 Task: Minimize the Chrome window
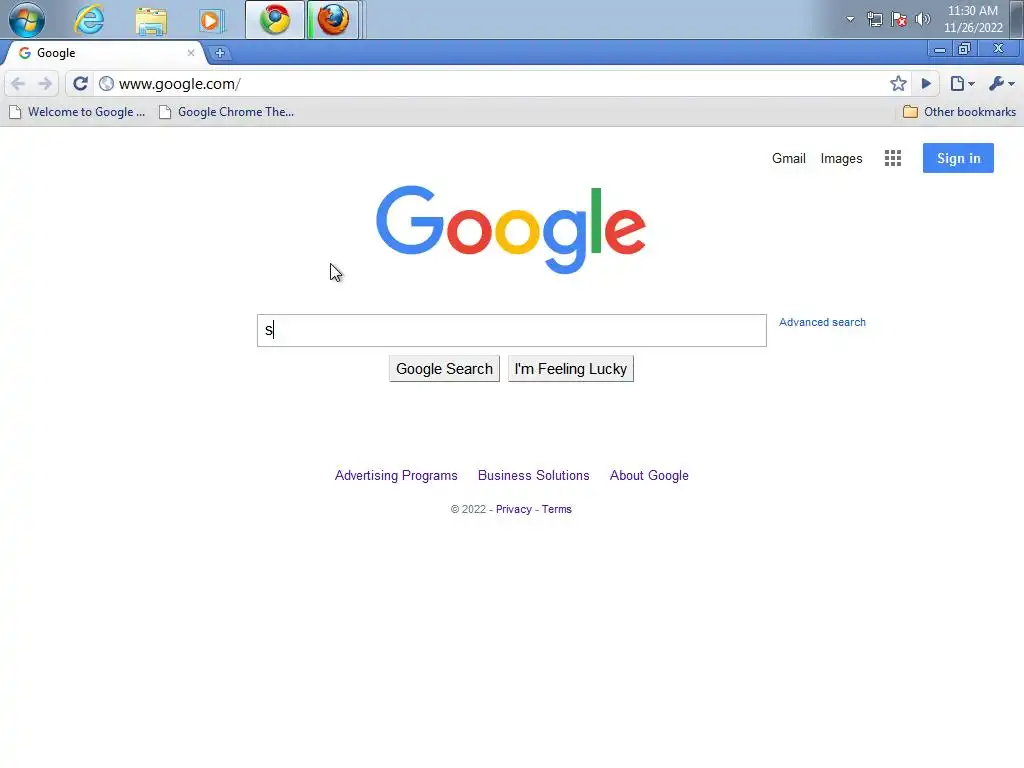940,49
